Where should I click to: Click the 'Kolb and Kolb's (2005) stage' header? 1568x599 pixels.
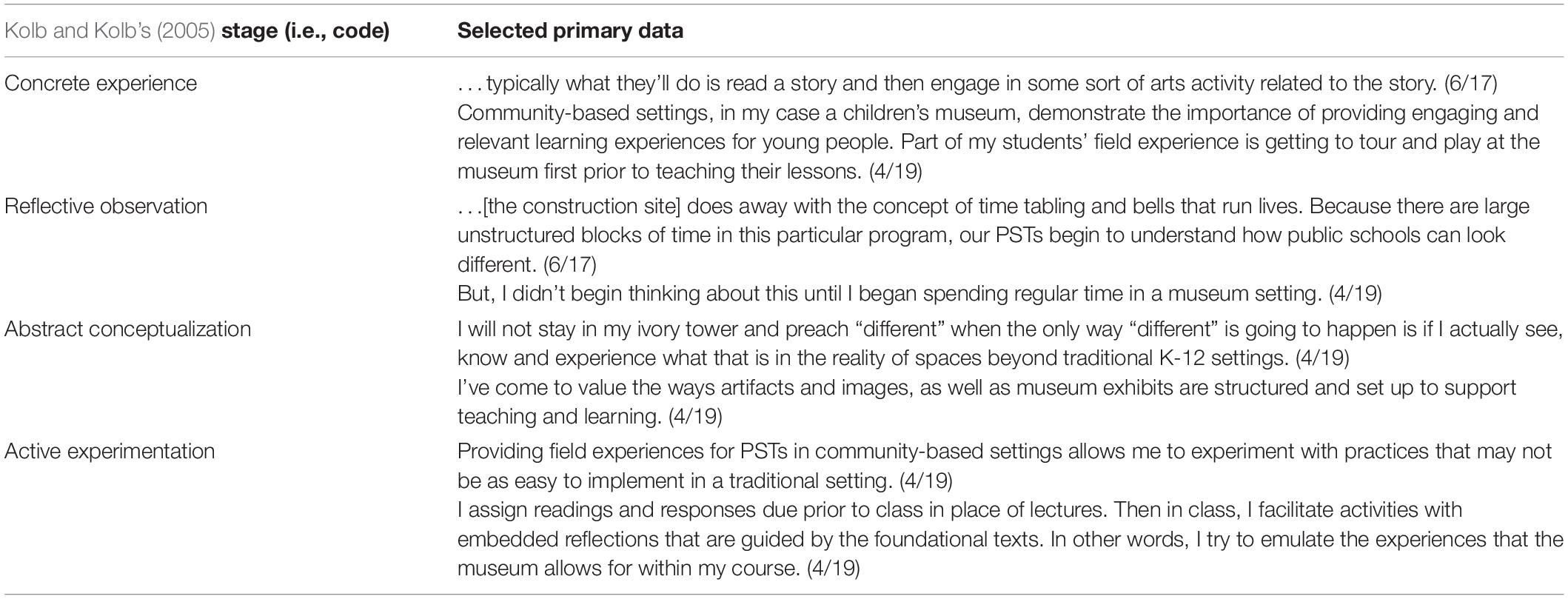197,32
